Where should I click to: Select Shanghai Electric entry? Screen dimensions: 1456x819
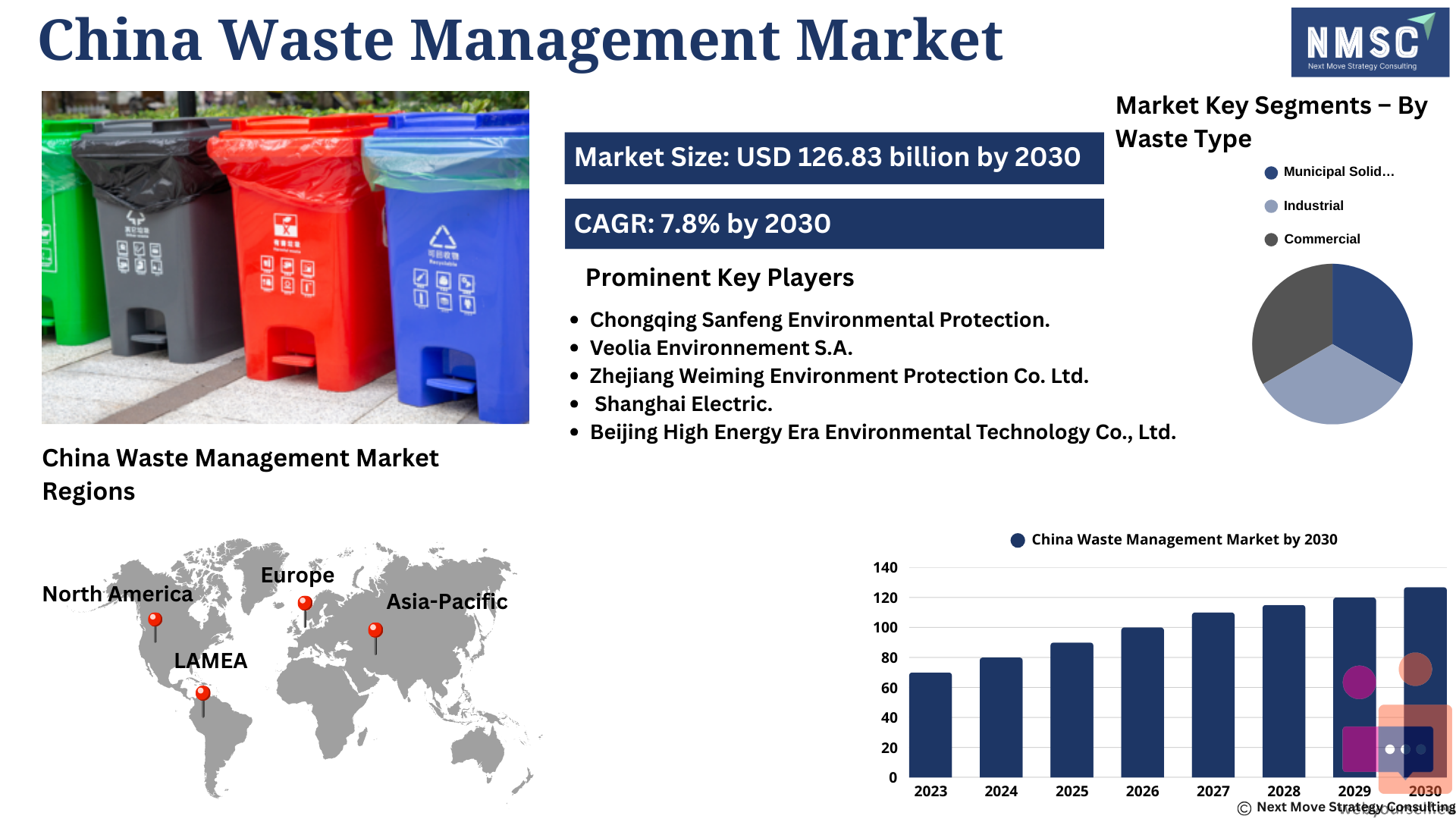pyautogui.click(x=683, y=404)
